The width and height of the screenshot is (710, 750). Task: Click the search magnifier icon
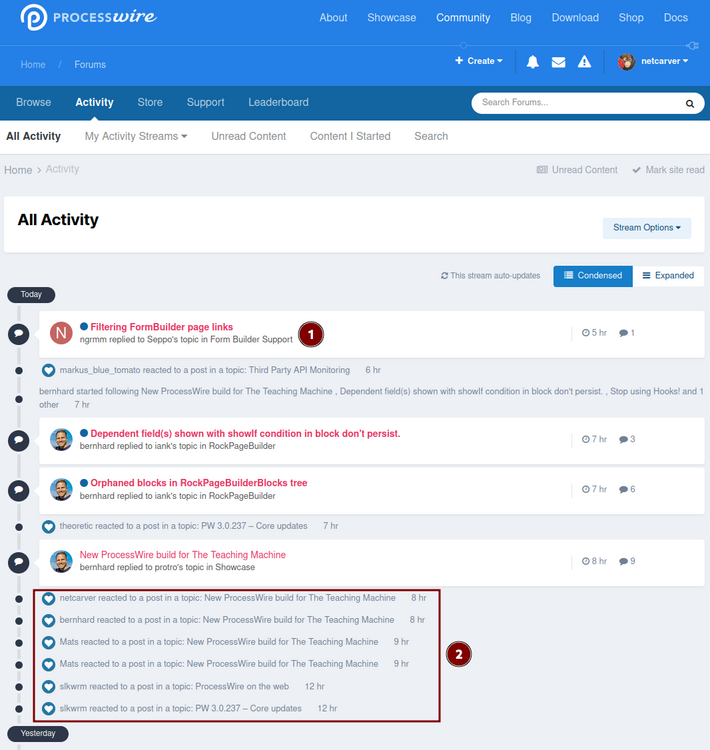tap(689, 103)
